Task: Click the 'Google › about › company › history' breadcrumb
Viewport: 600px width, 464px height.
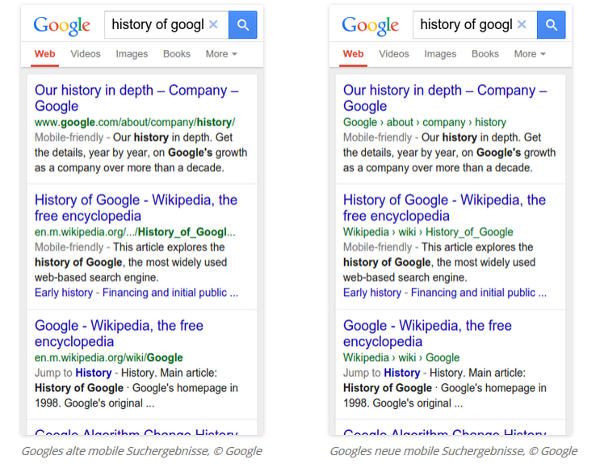Action: [x=424, y=122]
